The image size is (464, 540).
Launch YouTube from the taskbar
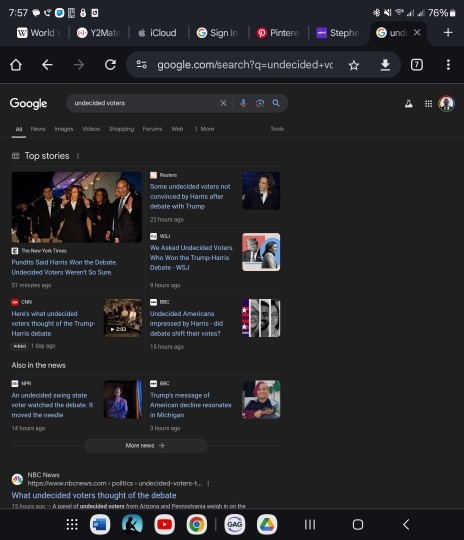[164, 525]
